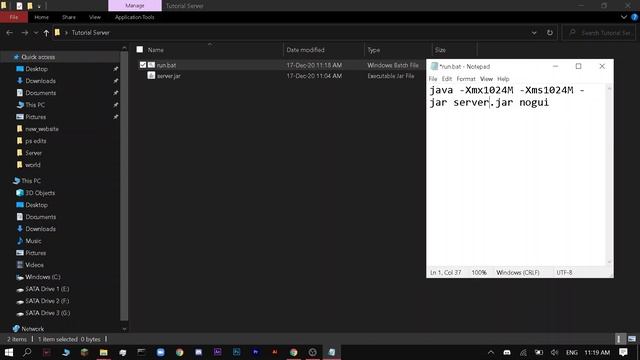Open the Windows Start menu
The height and width of the screenshot is (360, 640).
pos(8,352)
